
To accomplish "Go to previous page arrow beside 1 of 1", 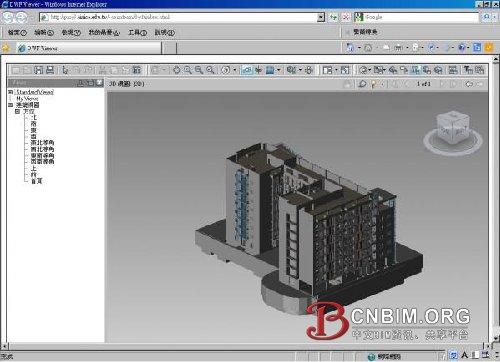I will click(x=407, y=84).
